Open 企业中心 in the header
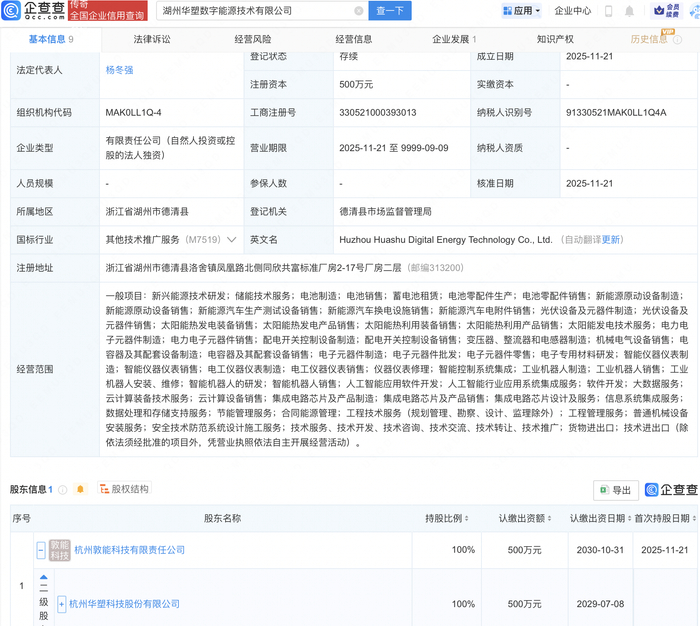 573,11
